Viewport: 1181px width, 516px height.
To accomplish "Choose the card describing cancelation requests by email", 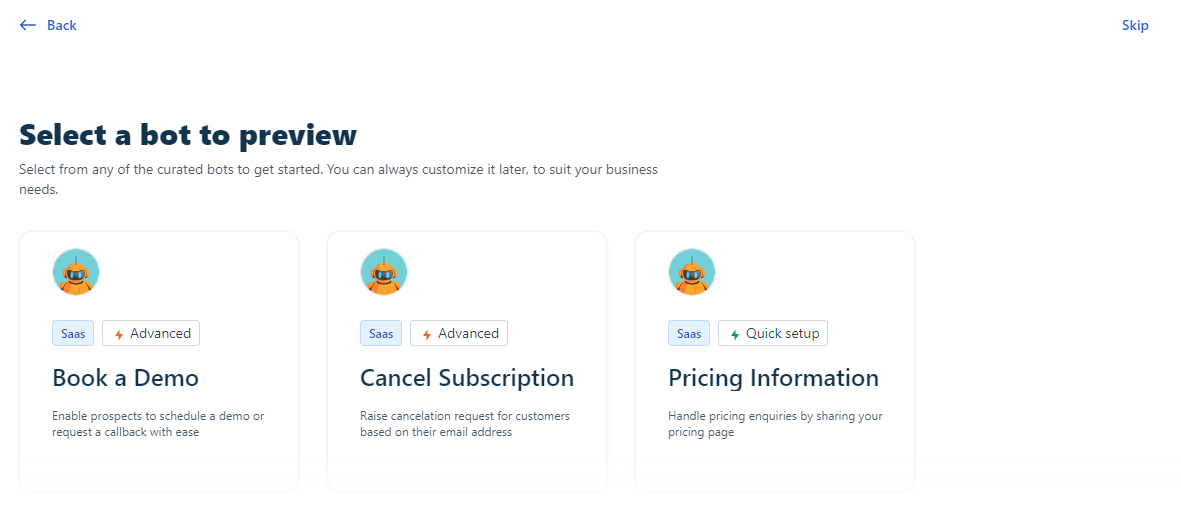I will tap(467, 361).
